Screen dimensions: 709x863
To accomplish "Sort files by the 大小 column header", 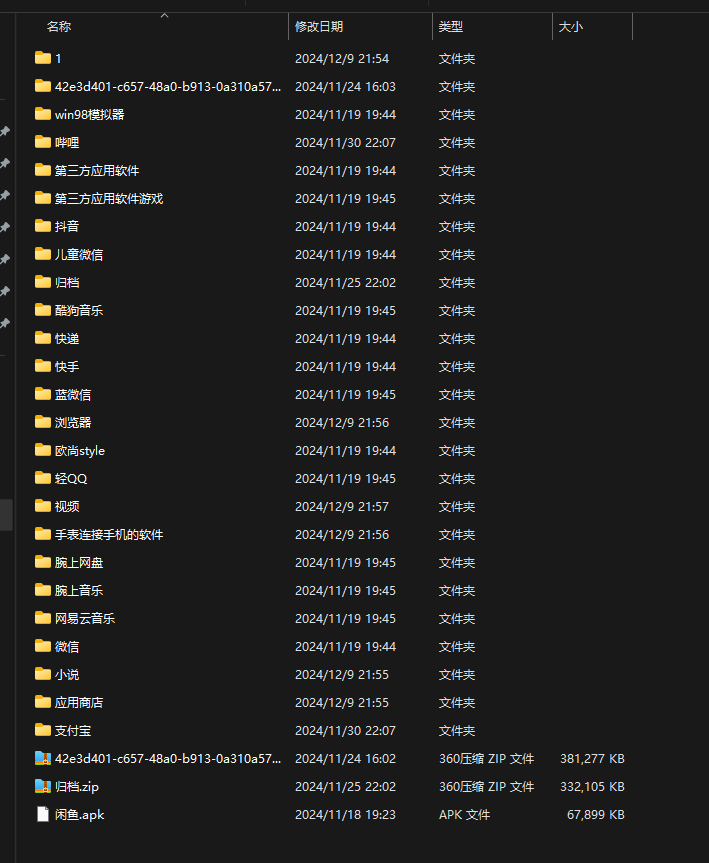I will coord(571,26).
